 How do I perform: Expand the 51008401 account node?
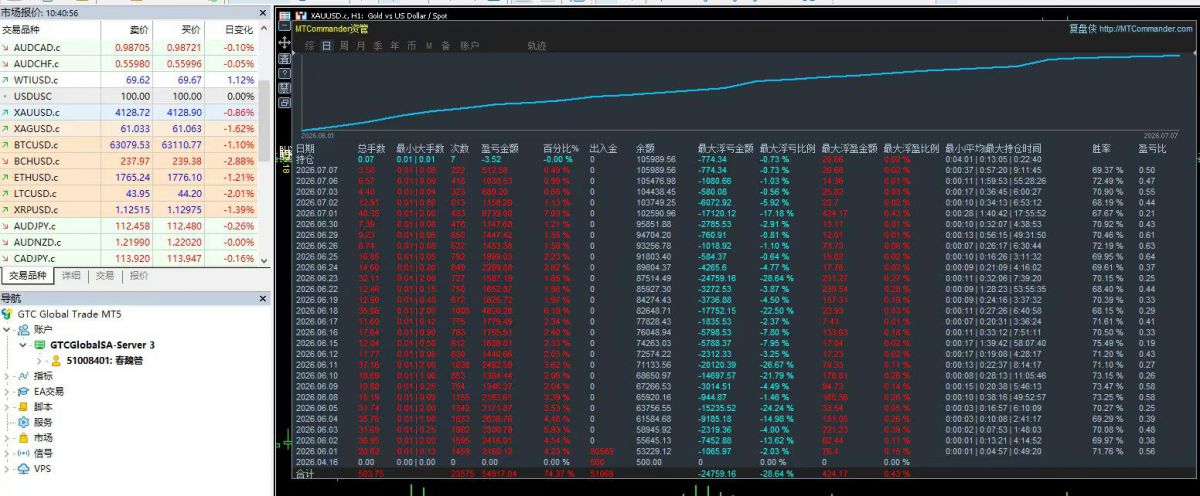40,360
